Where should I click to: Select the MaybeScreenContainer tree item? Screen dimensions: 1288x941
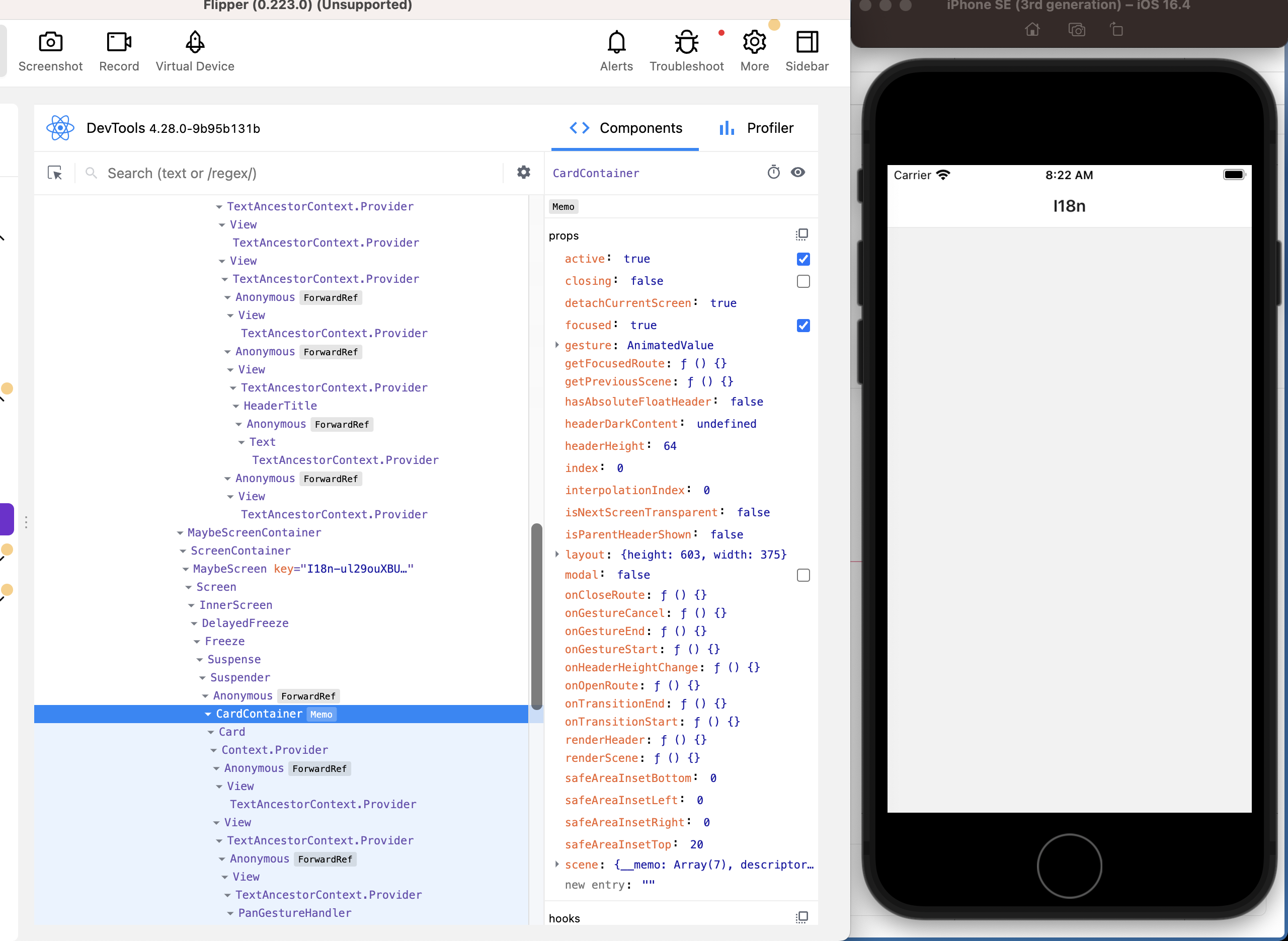click(x=254, y=532)
